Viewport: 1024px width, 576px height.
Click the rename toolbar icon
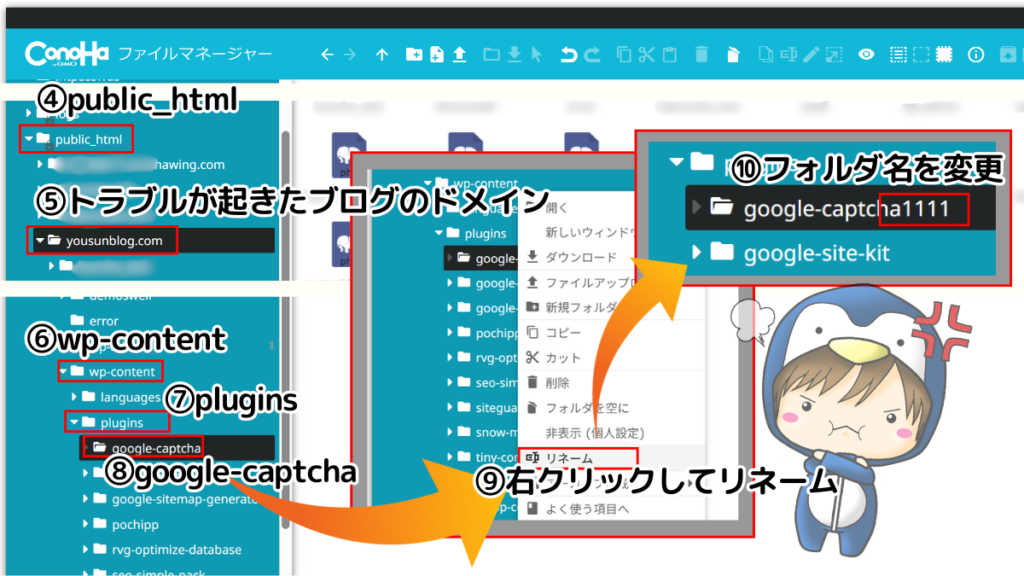(788, 54)
